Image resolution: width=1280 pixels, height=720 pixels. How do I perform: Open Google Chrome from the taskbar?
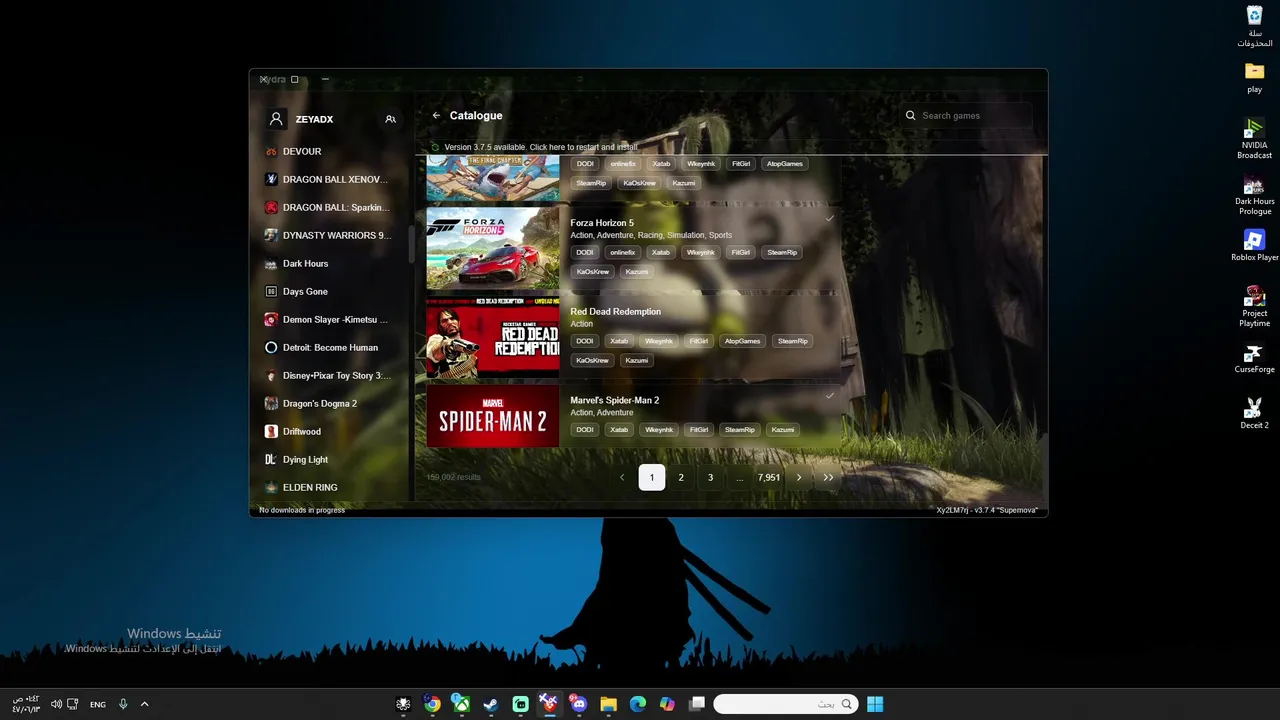[432, 704]
